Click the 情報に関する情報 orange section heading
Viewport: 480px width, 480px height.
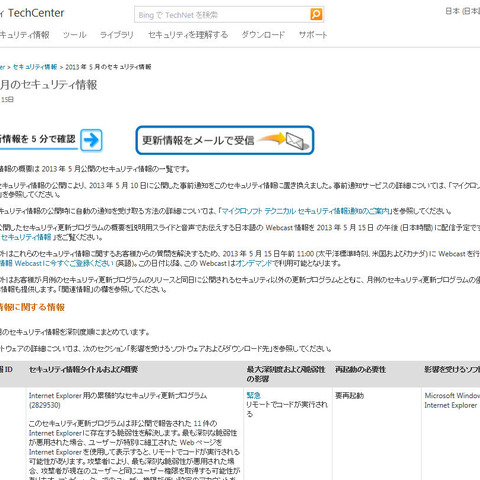32,307
